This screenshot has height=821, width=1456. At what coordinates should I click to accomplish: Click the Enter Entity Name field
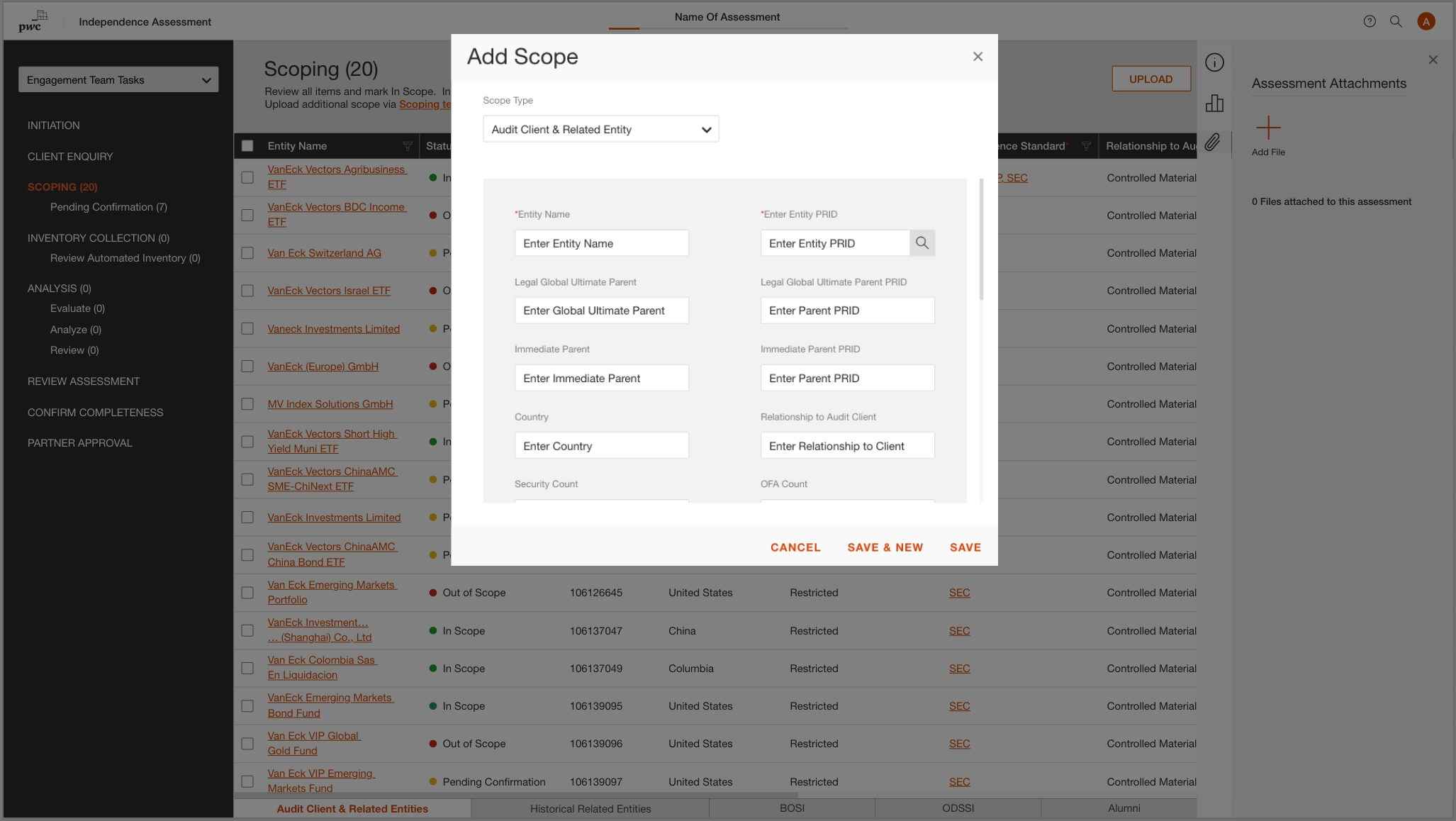click(x=601, y=243)
